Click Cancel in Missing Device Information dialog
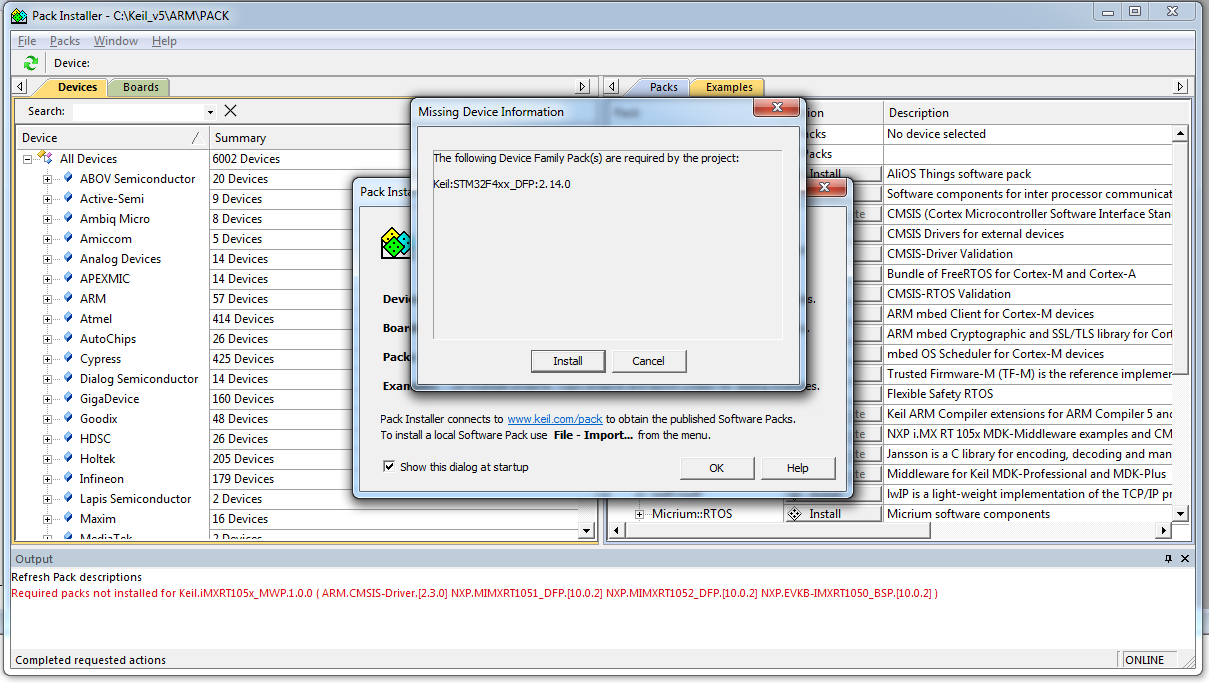 tap(648, 361)
